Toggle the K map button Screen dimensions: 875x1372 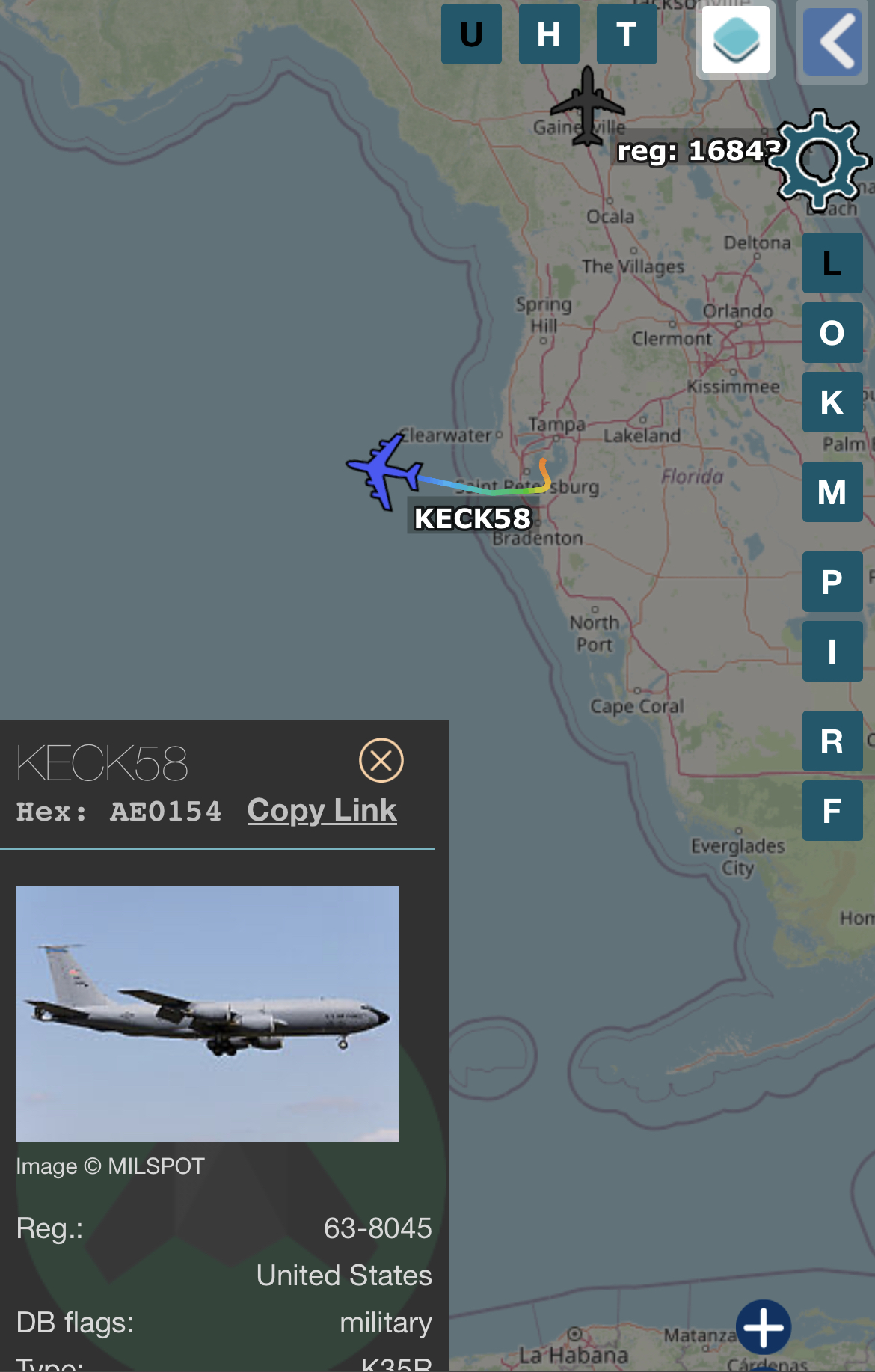pyautogui.click(x=832, y=402)
